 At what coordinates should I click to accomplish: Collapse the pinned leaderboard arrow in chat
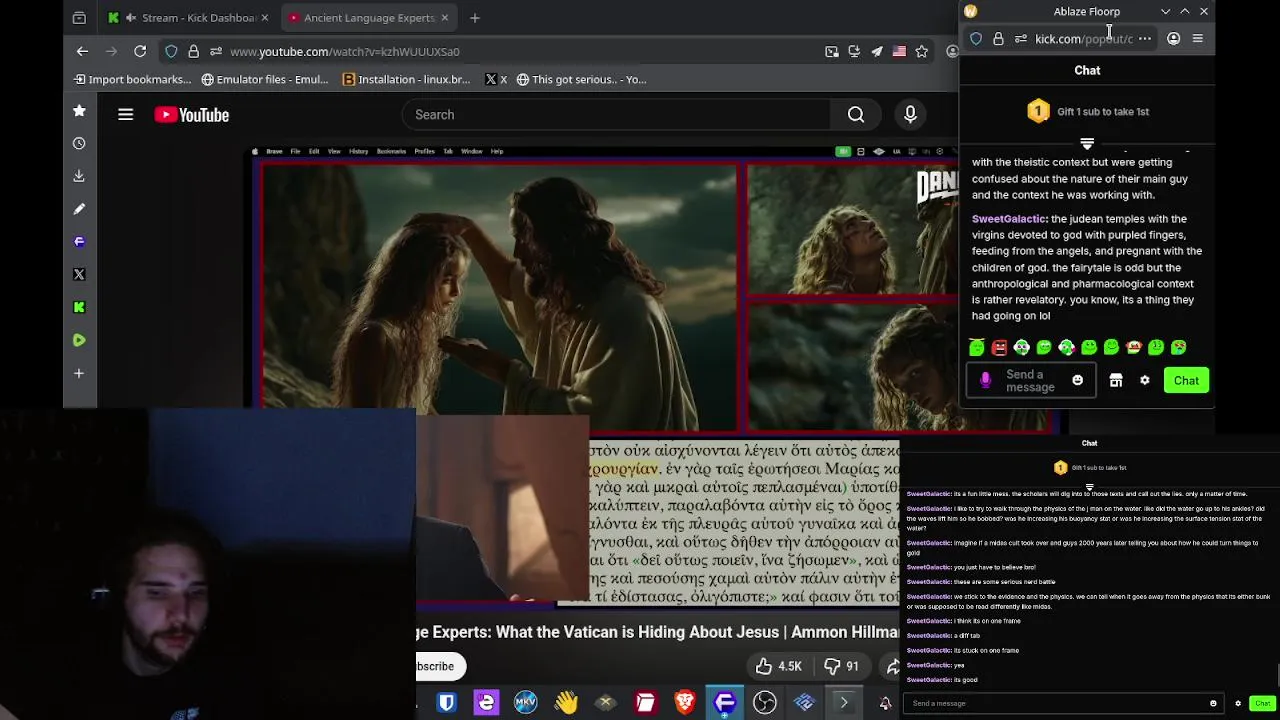coord(1087,144)
